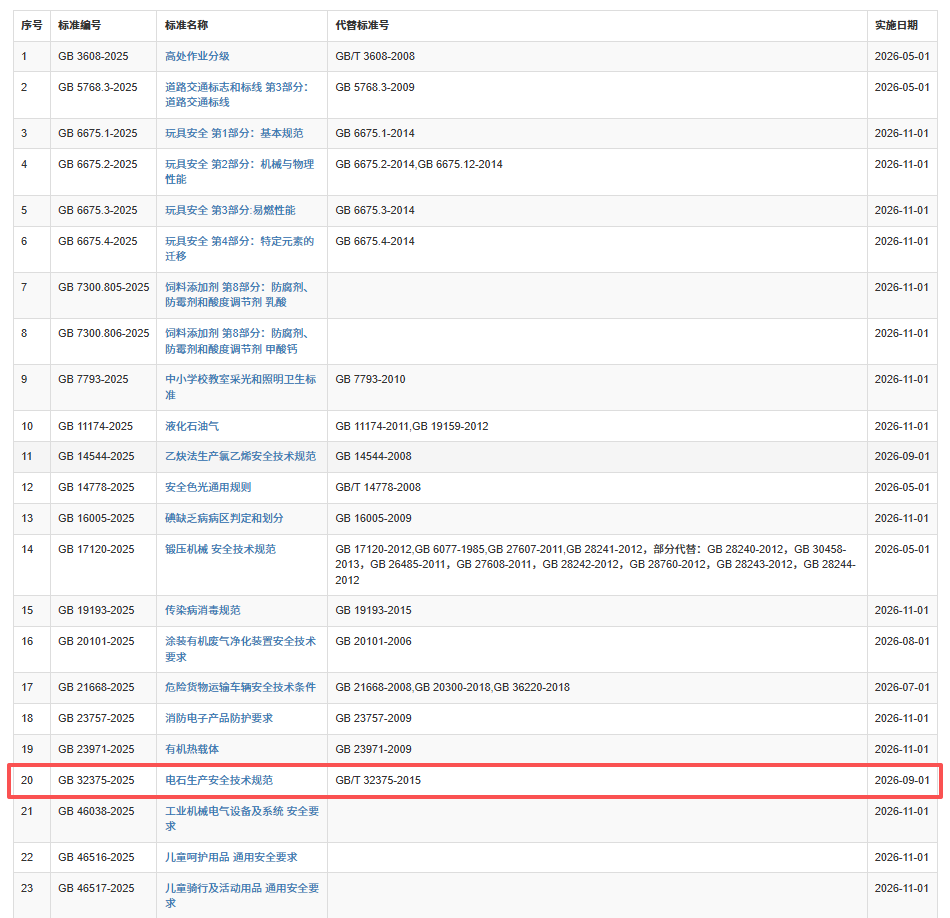This screenshot has height=918, width=950.
Task: Open the 高处作业分级 standard link
Action: [197, 56]
